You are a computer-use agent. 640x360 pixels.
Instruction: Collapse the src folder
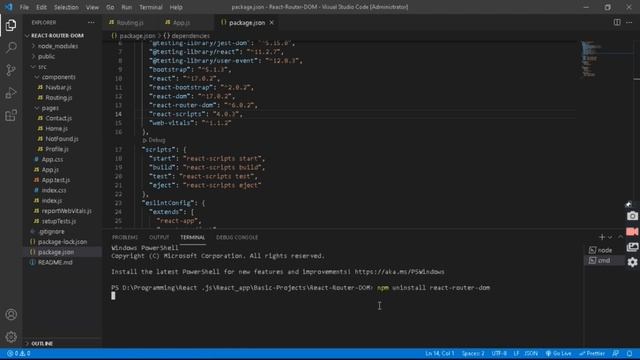click(42, 67)
